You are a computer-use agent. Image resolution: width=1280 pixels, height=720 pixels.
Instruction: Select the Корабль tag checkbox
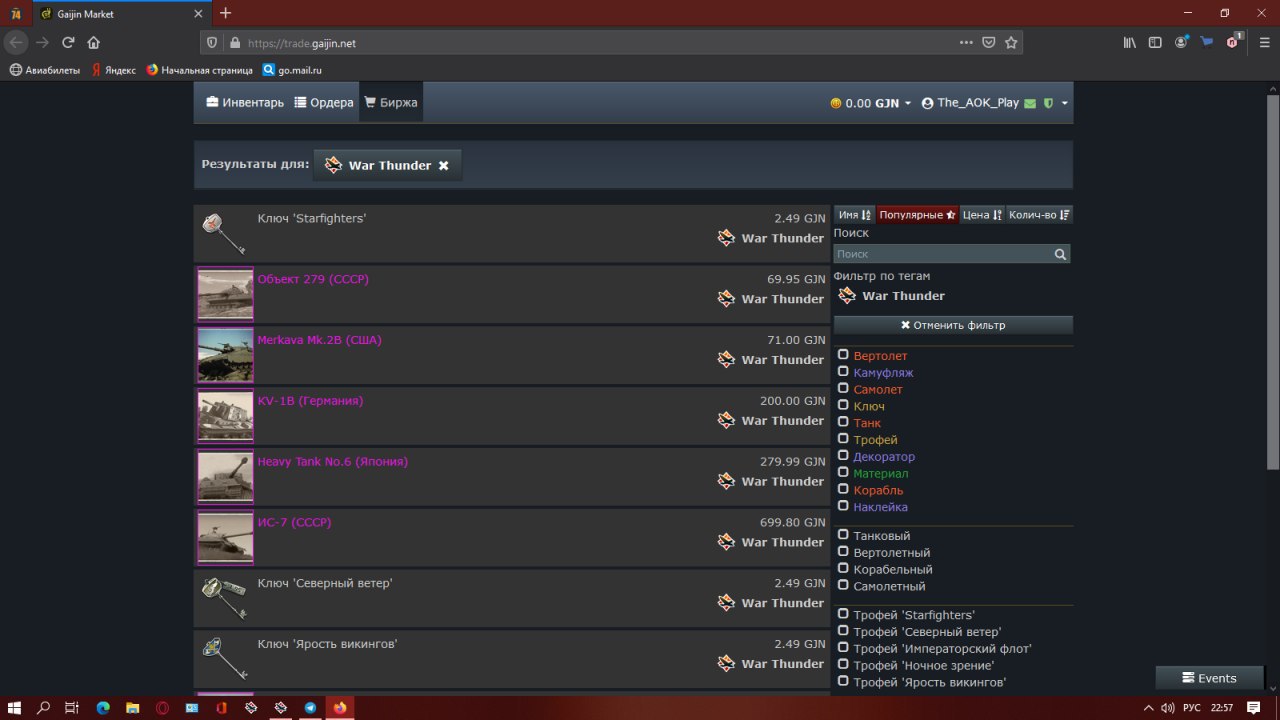click(843, 489)
